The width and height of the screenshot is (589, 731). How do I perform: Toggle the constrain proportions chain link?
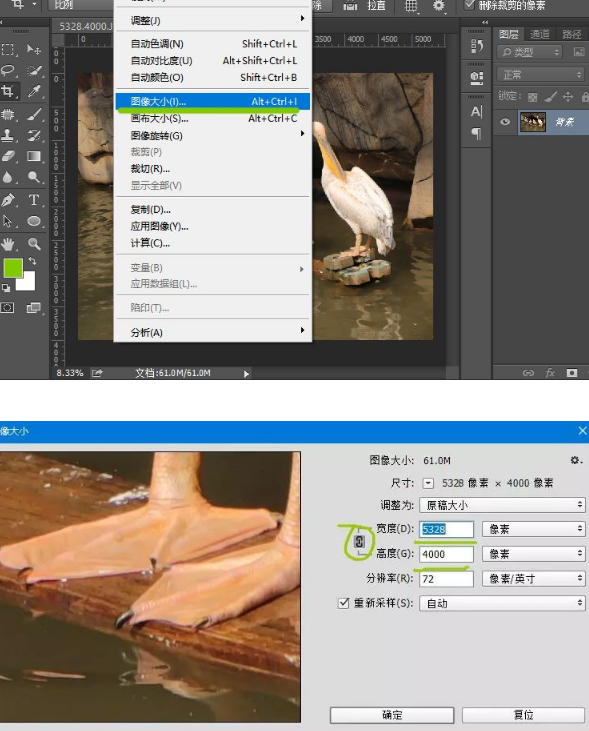coord(359,541)
